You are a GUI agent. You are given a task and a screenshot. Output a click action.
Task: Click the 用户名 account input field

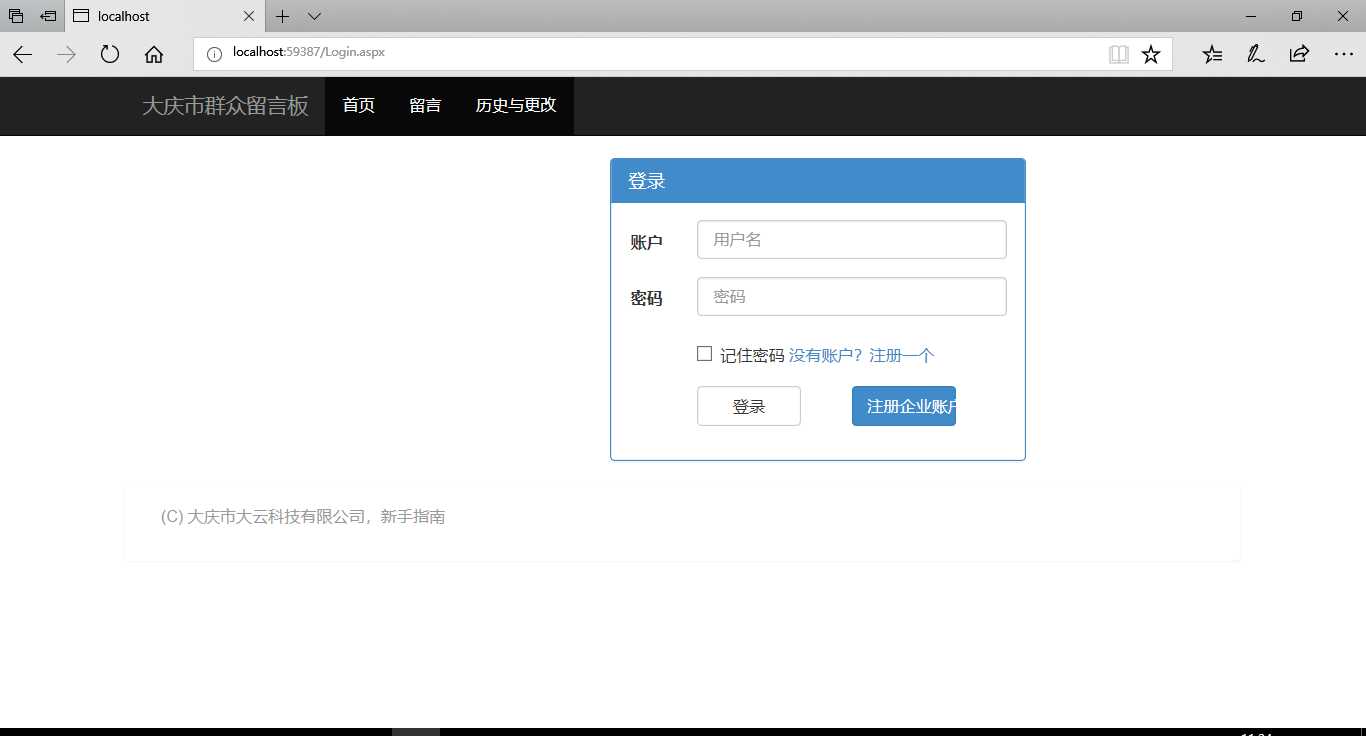pyautogui.click(x=851, y=240)
